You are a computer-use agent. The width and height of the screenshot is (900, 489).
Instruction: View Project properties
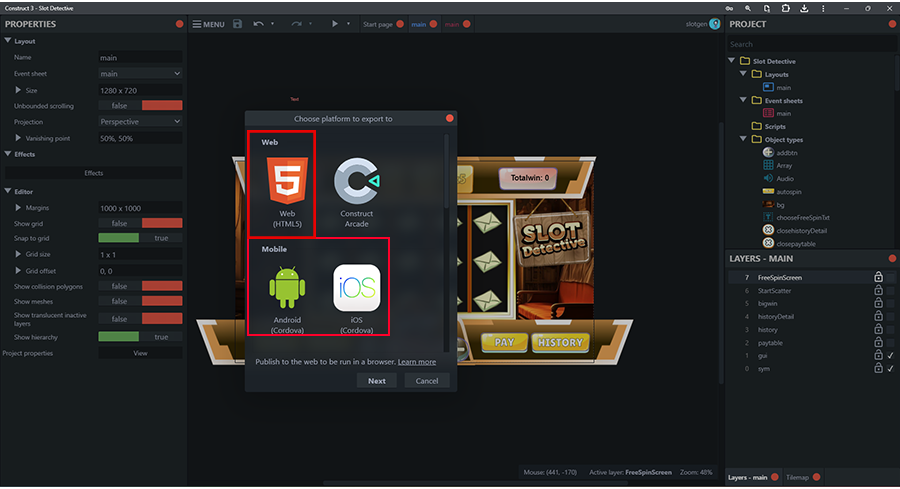tap(140, 353)
